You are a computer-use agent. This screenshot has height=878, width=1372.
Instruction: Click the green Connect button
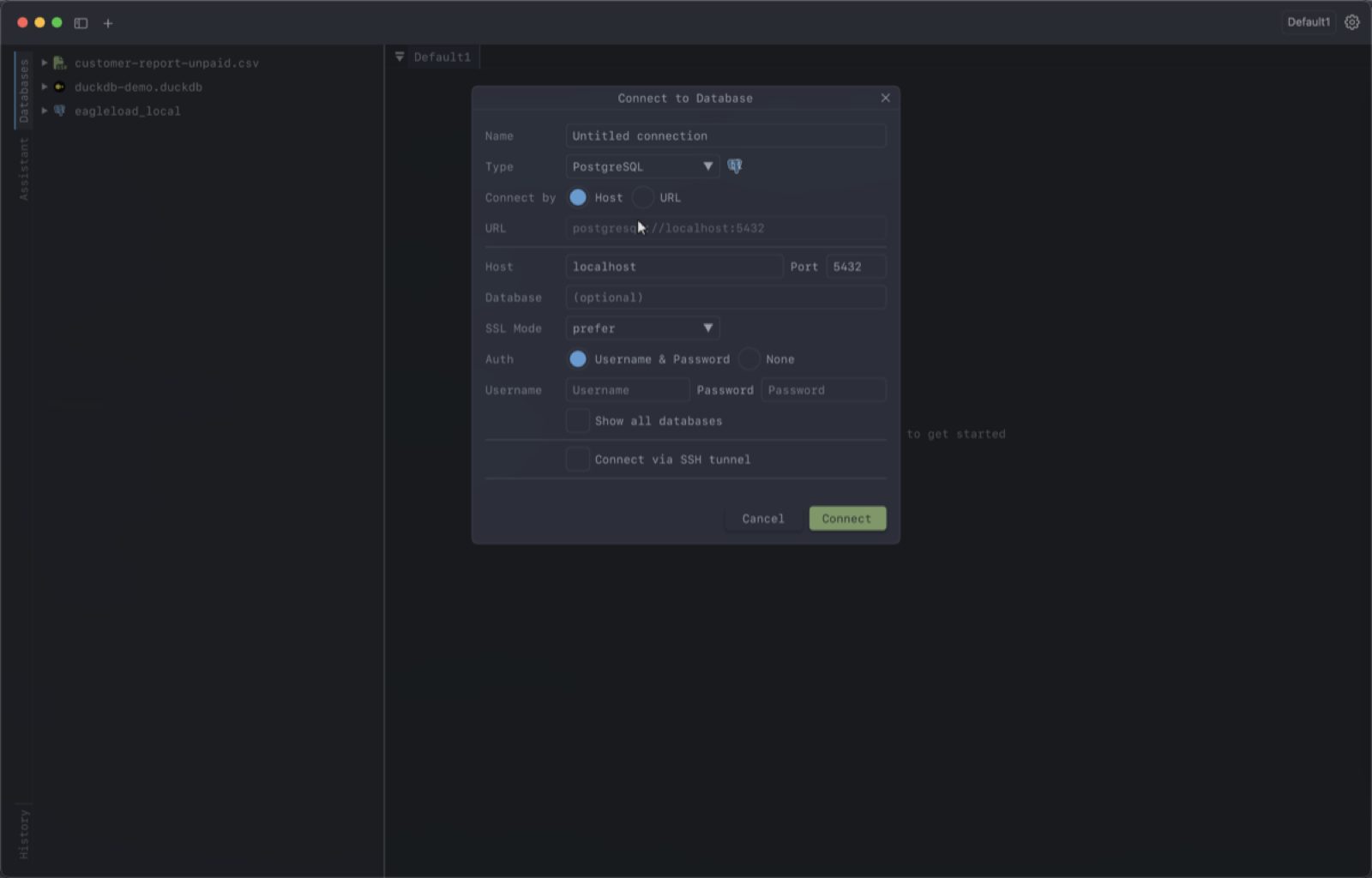tap(847, 518)
